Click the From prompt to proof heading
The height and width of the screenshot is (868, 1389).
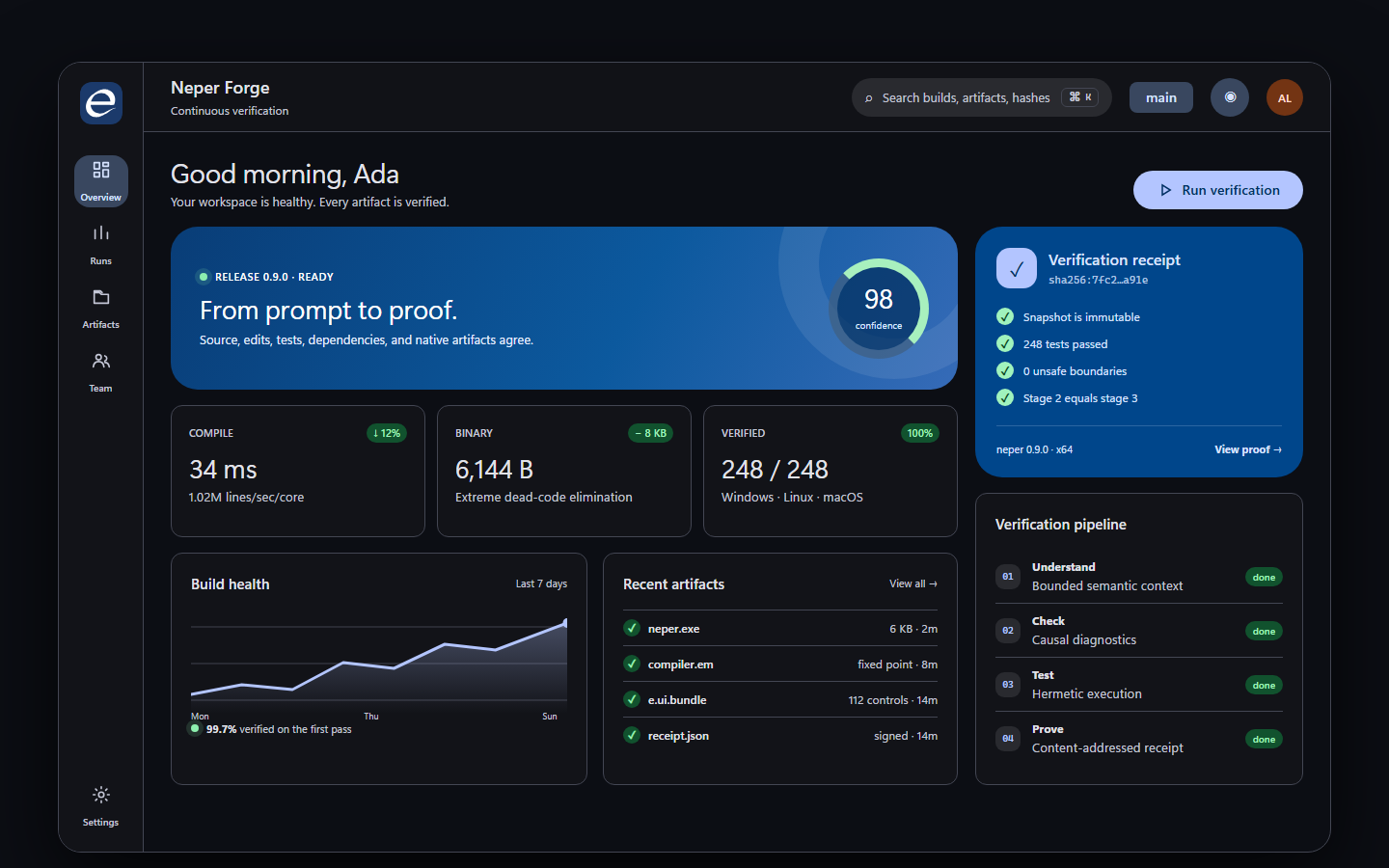point(328,311)
